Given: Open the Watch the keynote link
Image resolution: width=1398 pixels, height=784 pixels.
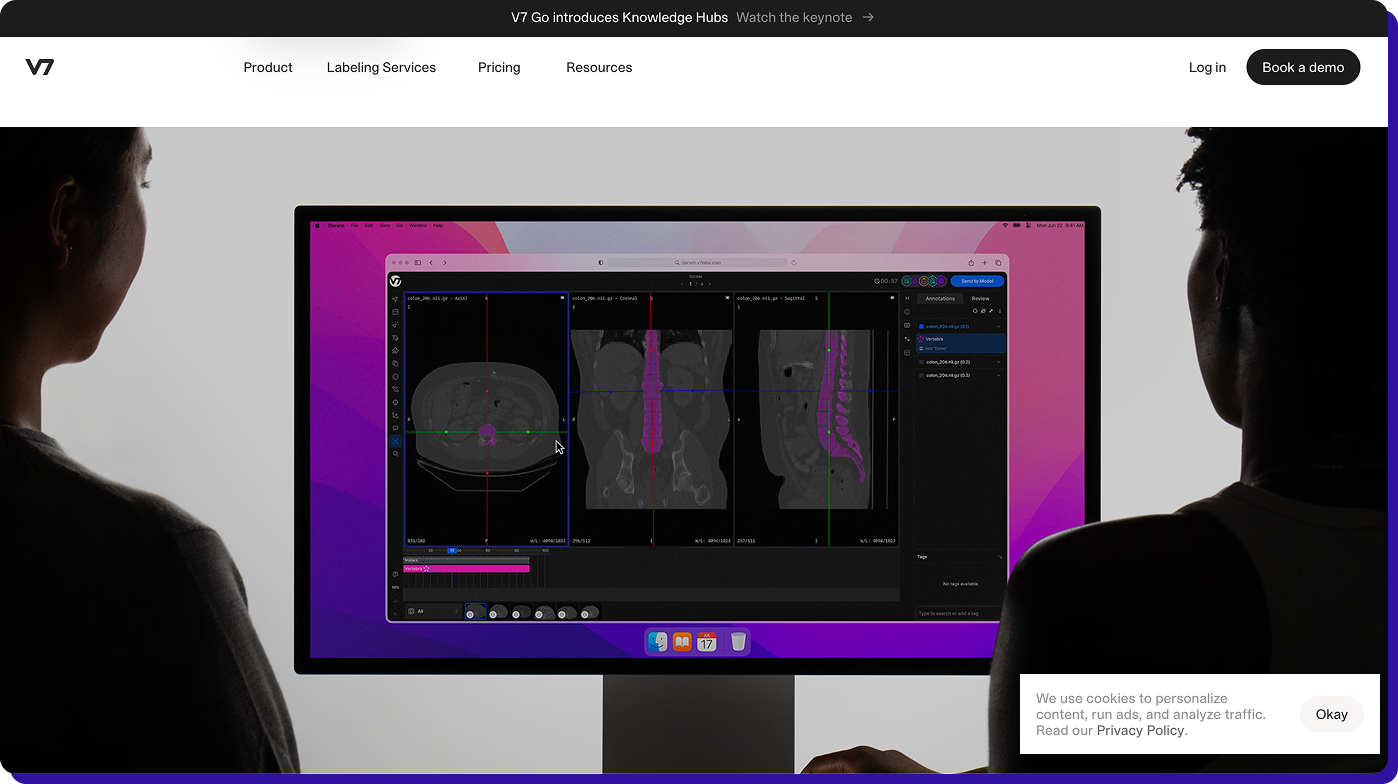Looking at the screenshot, I should click(x=794, y=17).
